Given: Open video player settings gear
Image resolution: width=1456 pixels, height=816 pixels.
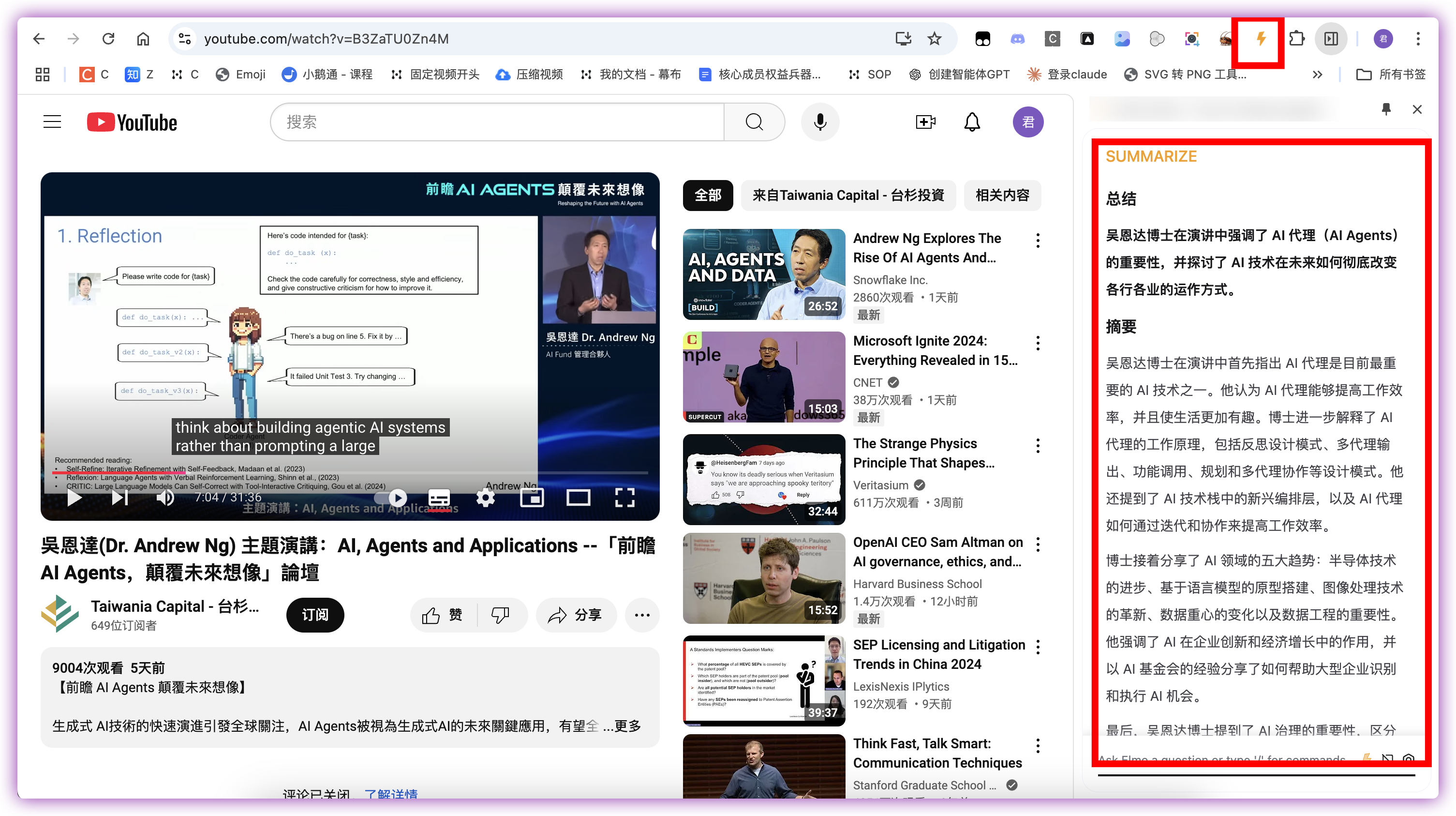Looking at the screenshot, I should (x=485, y=498).
